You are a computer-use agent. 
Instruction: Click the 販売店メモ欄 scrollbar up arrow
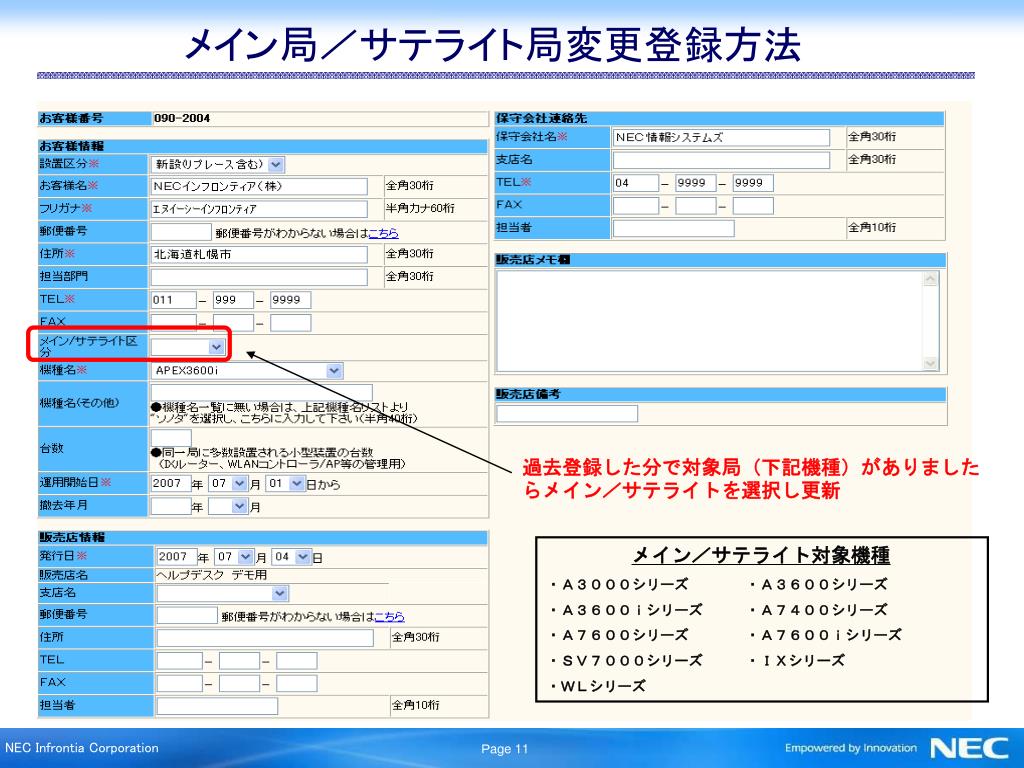[x=931, y=279]
